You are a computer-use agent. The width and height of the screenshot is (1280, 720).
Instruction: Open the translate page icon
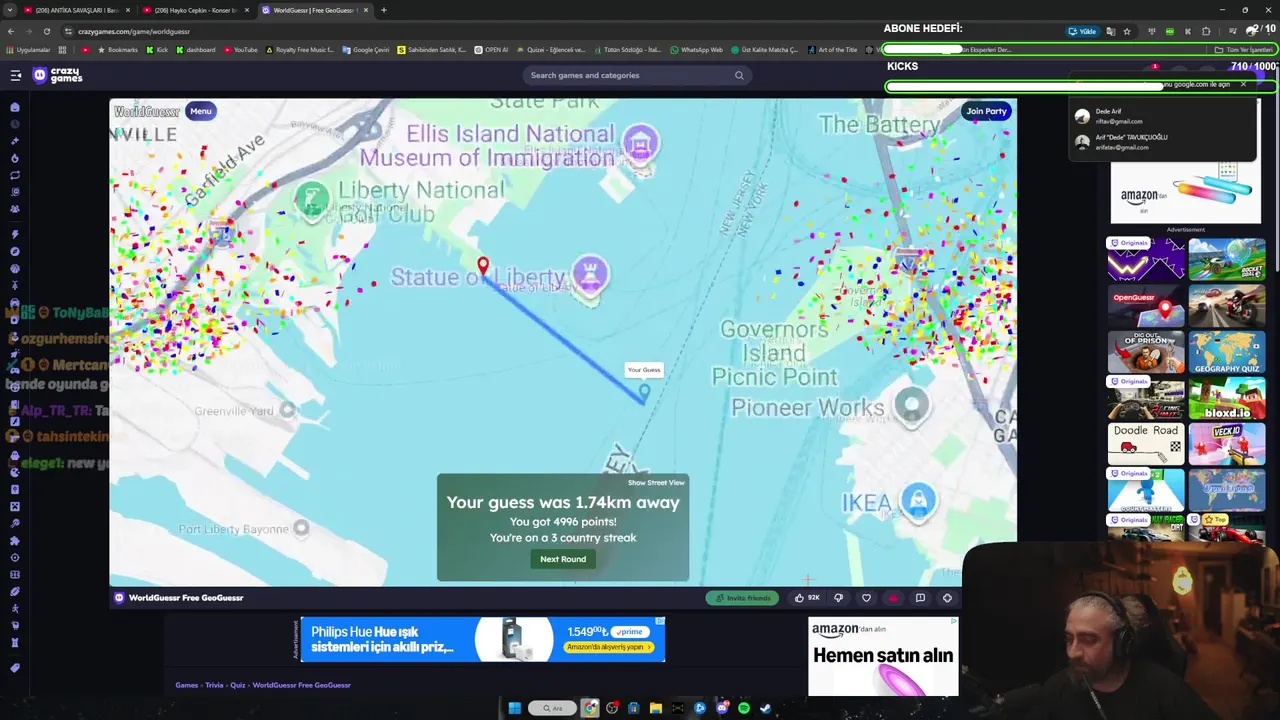1110,31
